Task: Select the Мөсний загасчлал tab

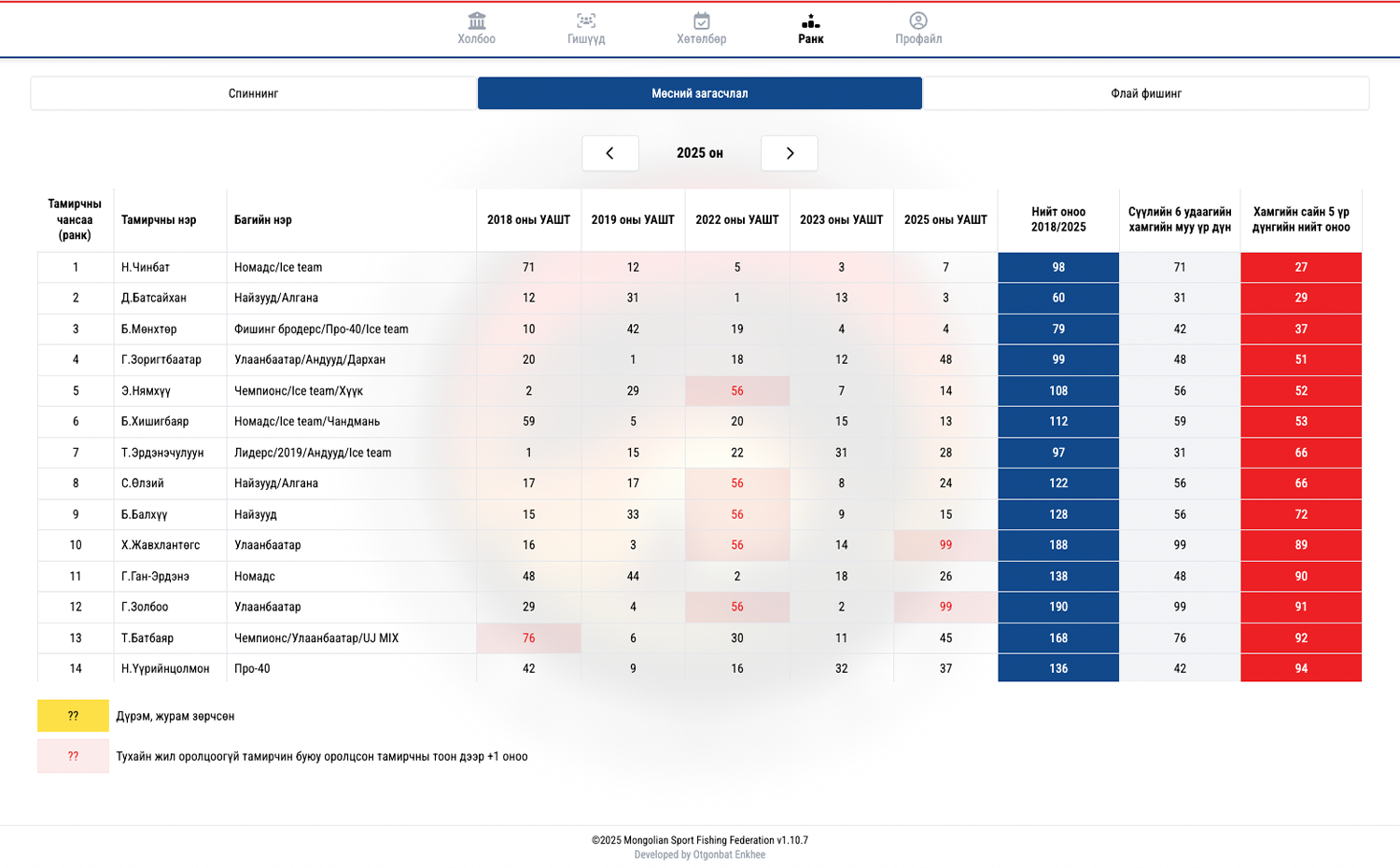Action: point(700,93)
